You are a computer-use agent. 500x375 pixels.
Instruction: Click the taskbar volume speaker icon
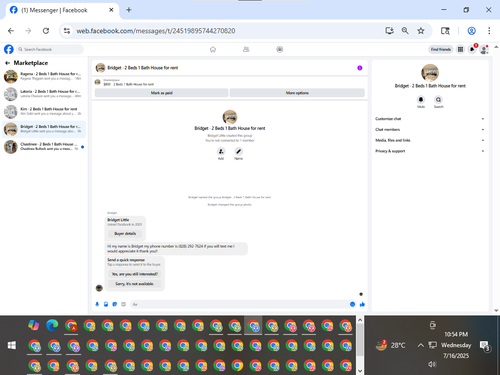[x=432, y=364]
